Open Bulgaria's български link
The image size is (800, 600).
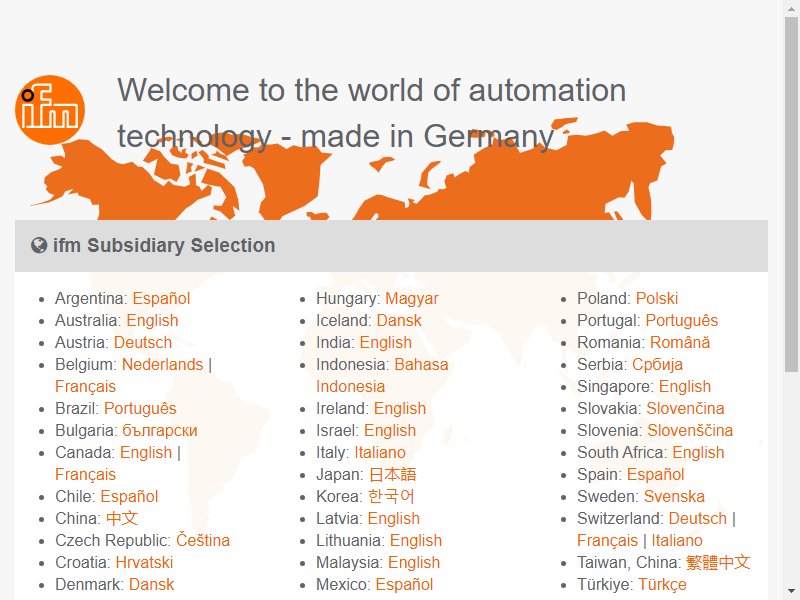[x=160, y=430]
